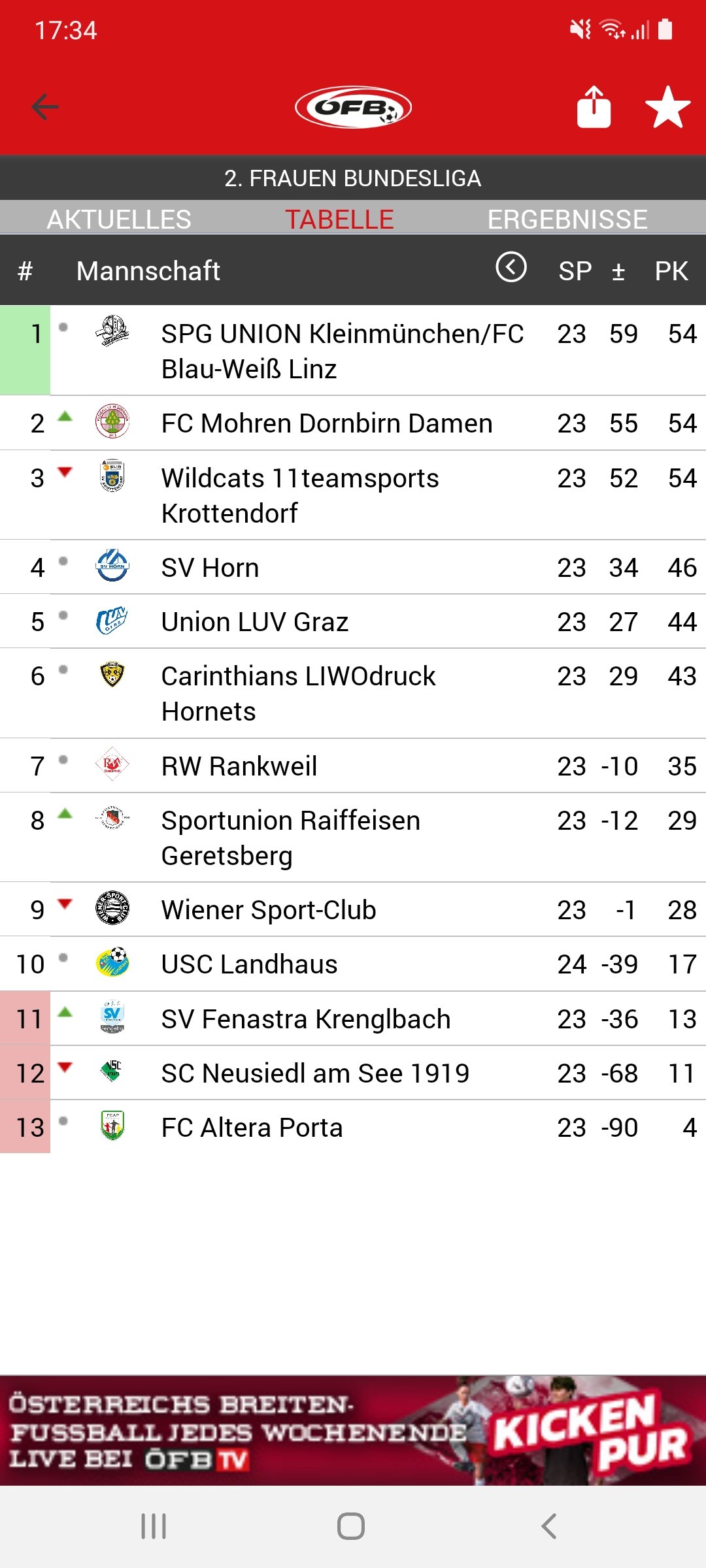This screenshot has height=1568, width=706.
Task: Open USC Landhaus crest icon
Action: pos(112,962)
